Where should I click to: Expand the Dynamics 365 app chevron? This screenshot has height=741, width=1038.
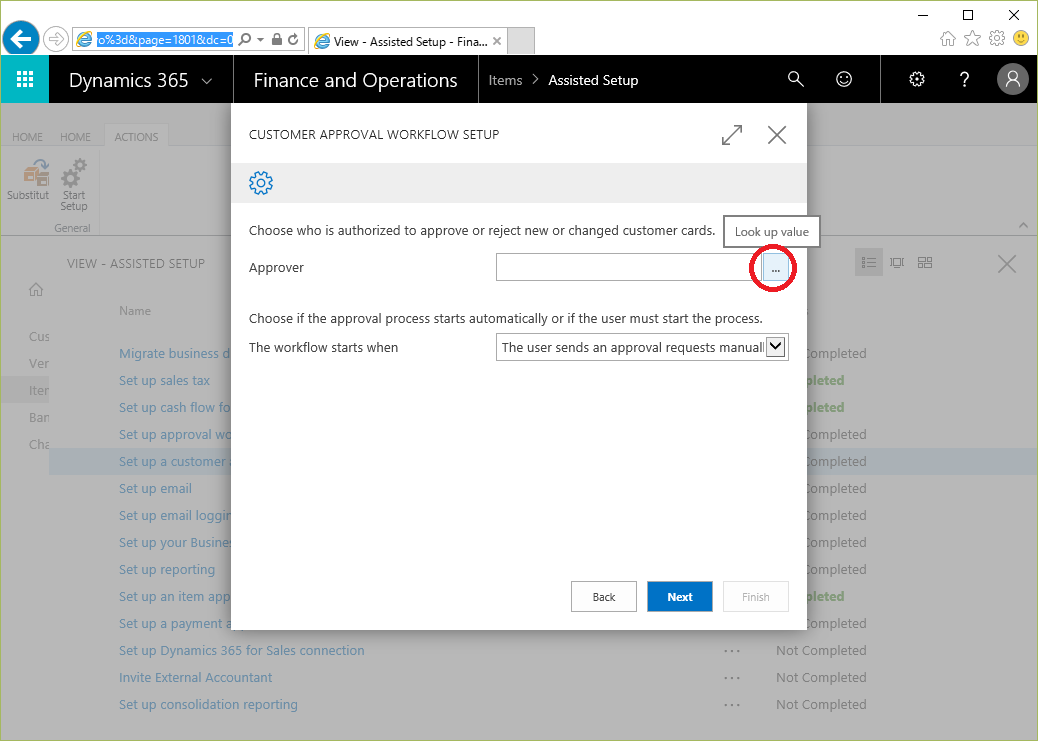point(207,81)
